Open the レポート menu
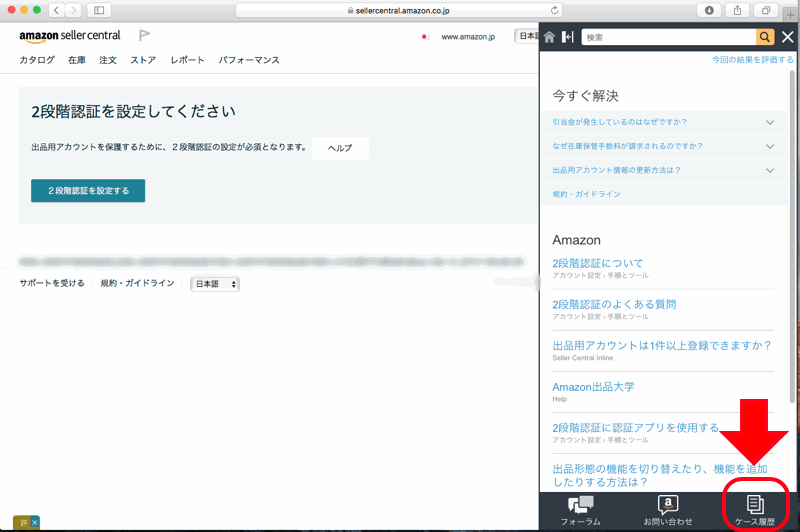The width and height of the screenshot is (800, 532). [187, 60]
